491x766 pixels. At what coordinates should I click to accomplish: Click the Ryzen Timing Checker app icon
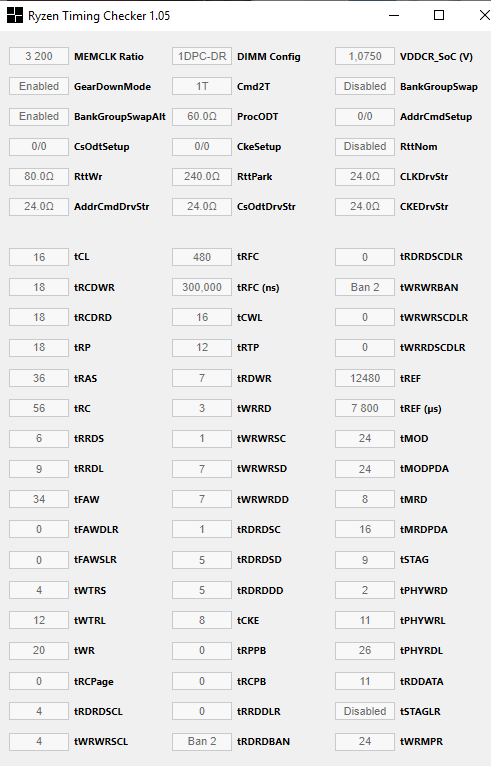pyautogui.click(x=15, y=16)
